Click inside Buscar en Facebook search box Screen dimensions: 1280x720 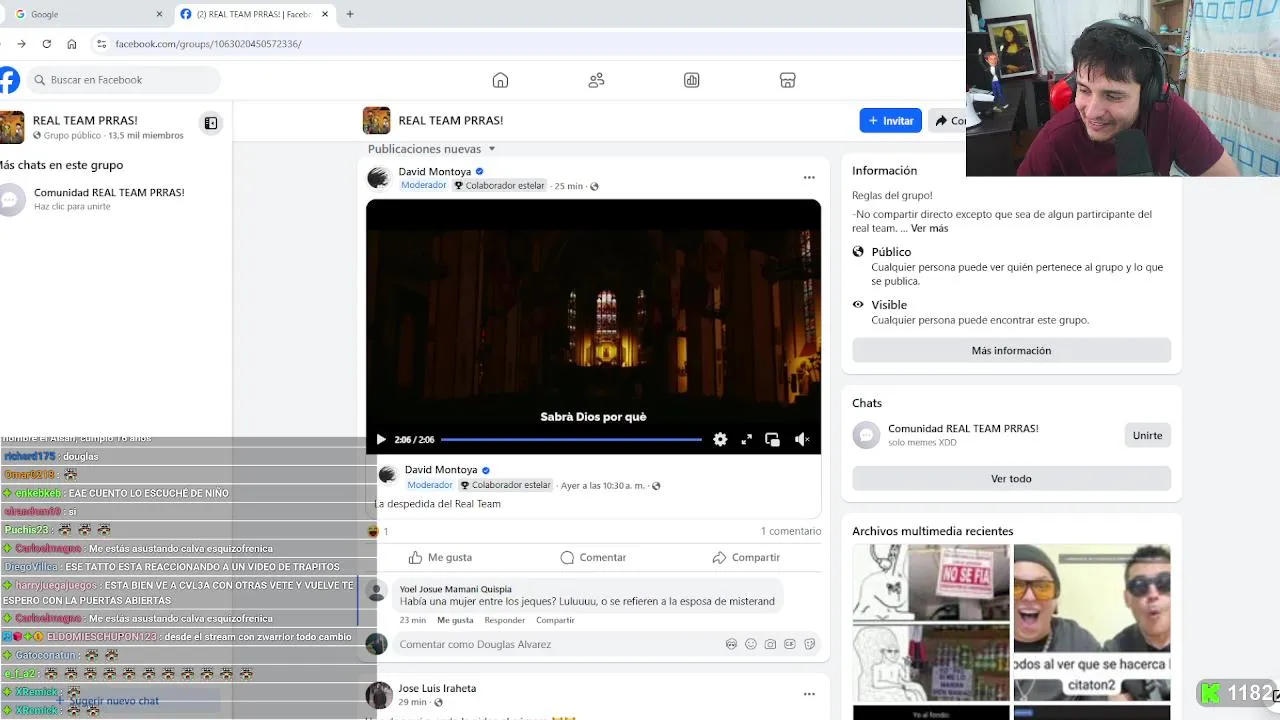[x=124, y=80]
